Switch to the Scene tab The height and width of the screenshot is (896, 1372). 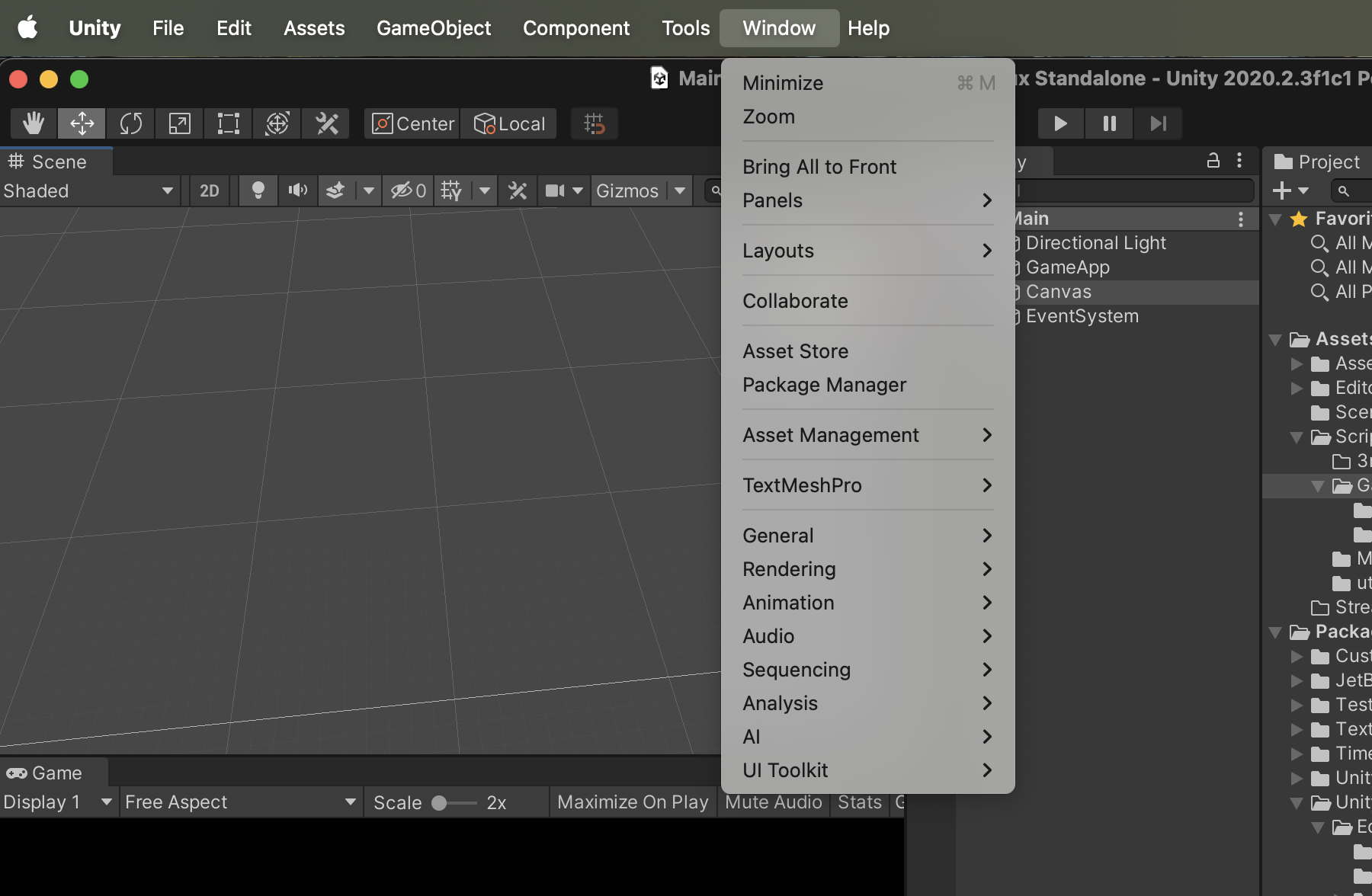[x=56, y=162]
